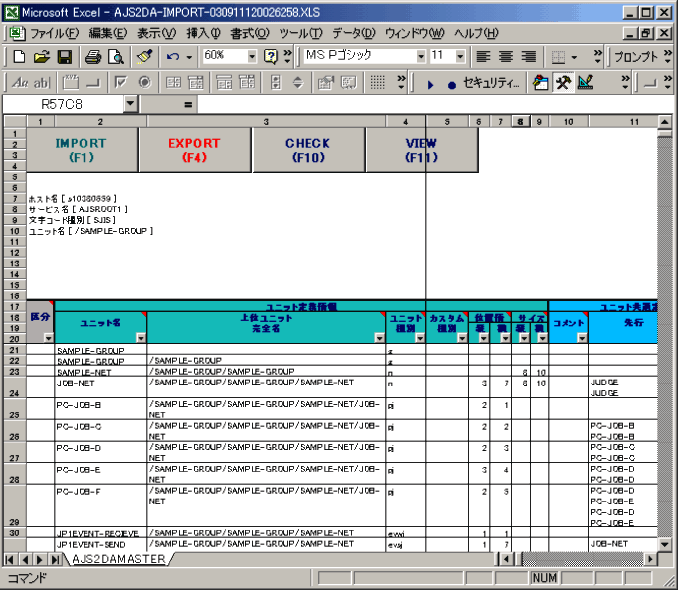
Task: Click the Edit Code icon in the Forms toolbar
Action: click(349, 82)
